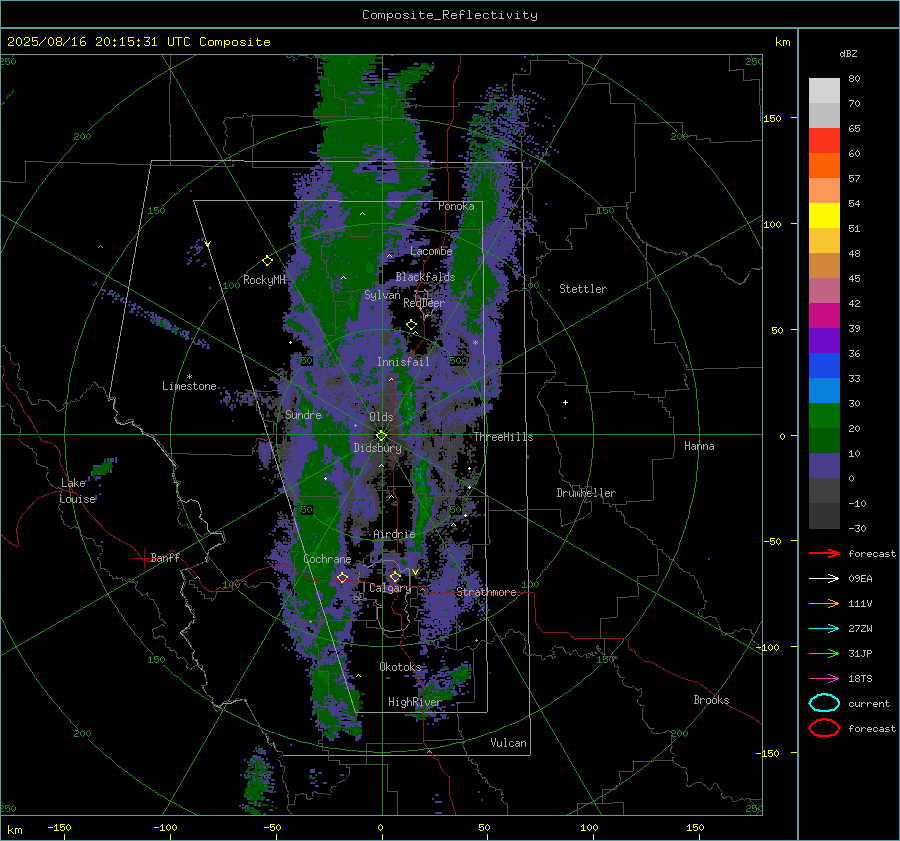Click the asterisk marker above Limestone label

[x=189, y=377]
